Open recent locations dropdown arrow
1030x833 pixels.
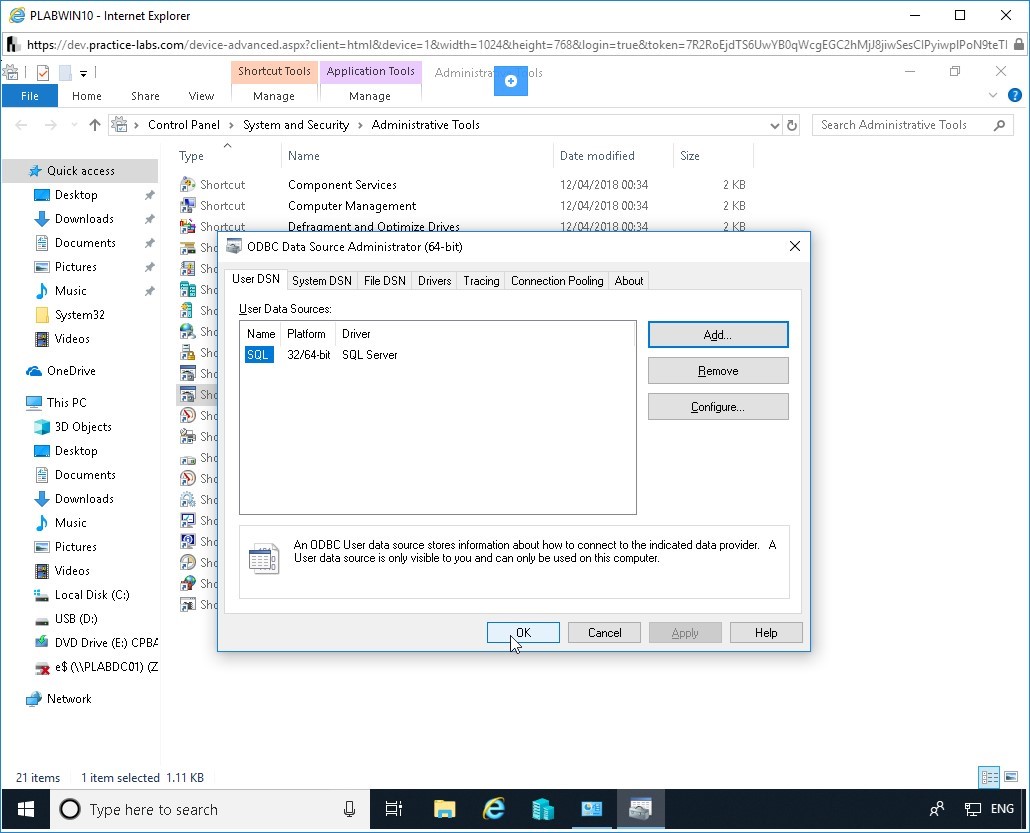pos(74,125)
